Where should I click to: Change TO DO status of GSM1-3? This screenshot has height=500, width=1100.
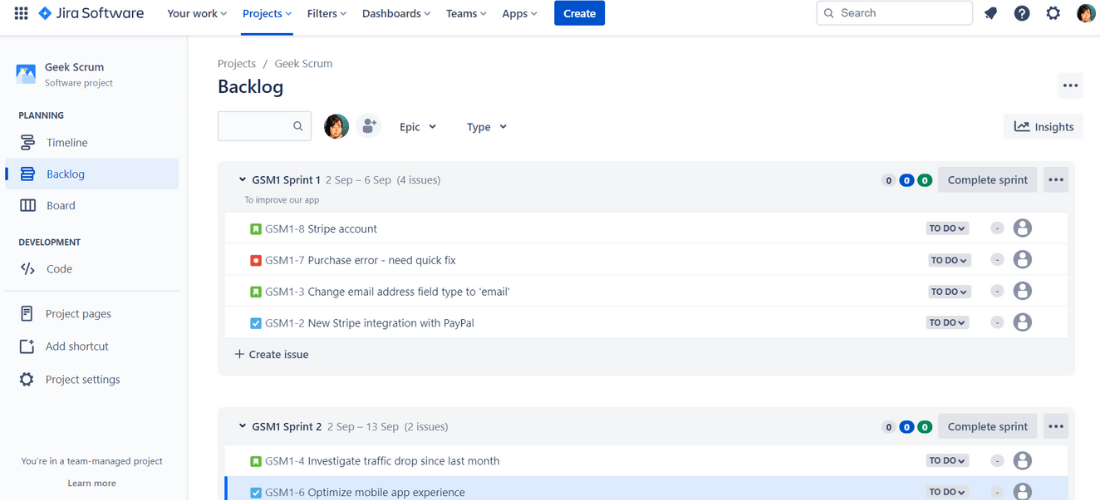pyautogui.click(x=949, y=292)
